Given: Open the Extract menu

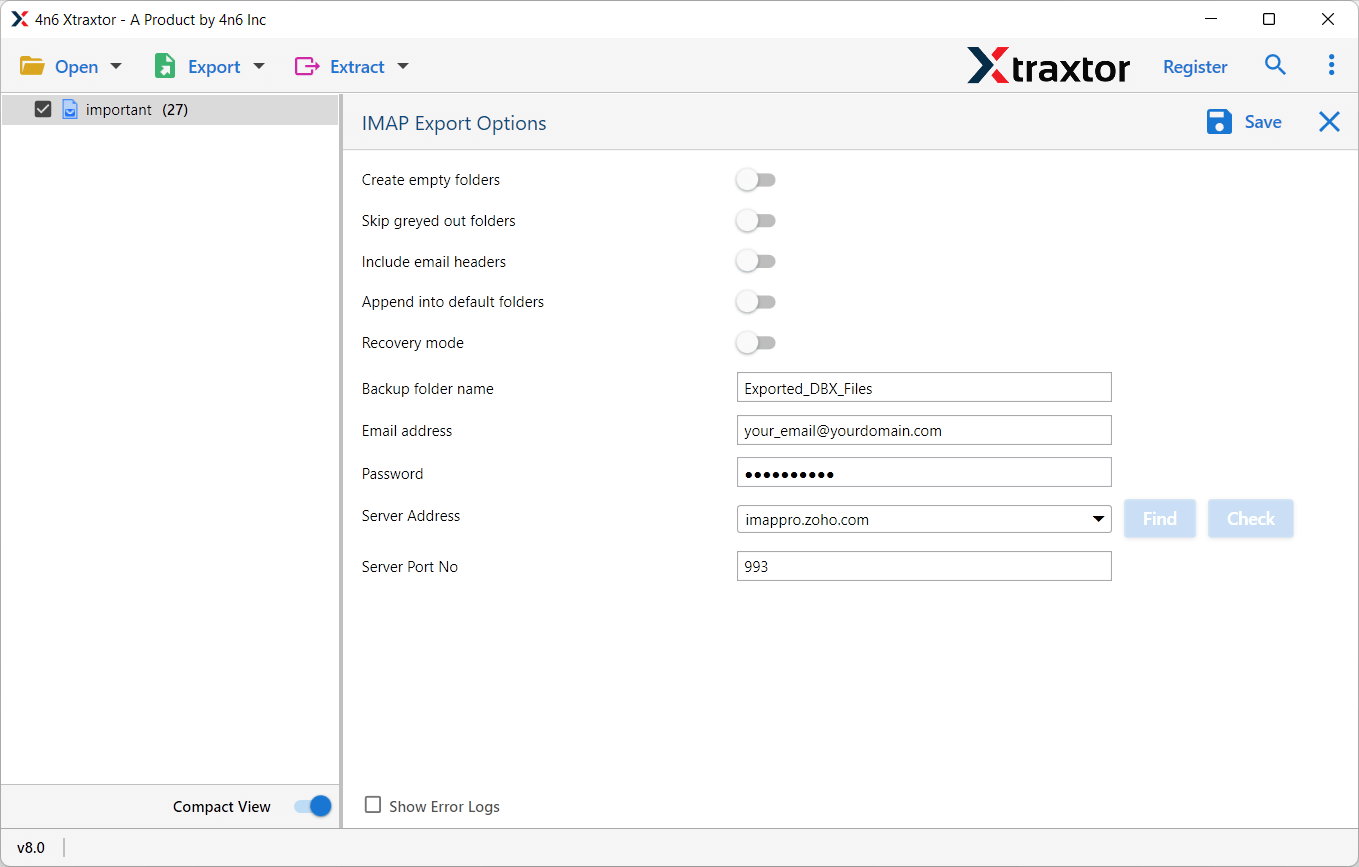Looking at the screenshot, I should (x=352, y=66).
